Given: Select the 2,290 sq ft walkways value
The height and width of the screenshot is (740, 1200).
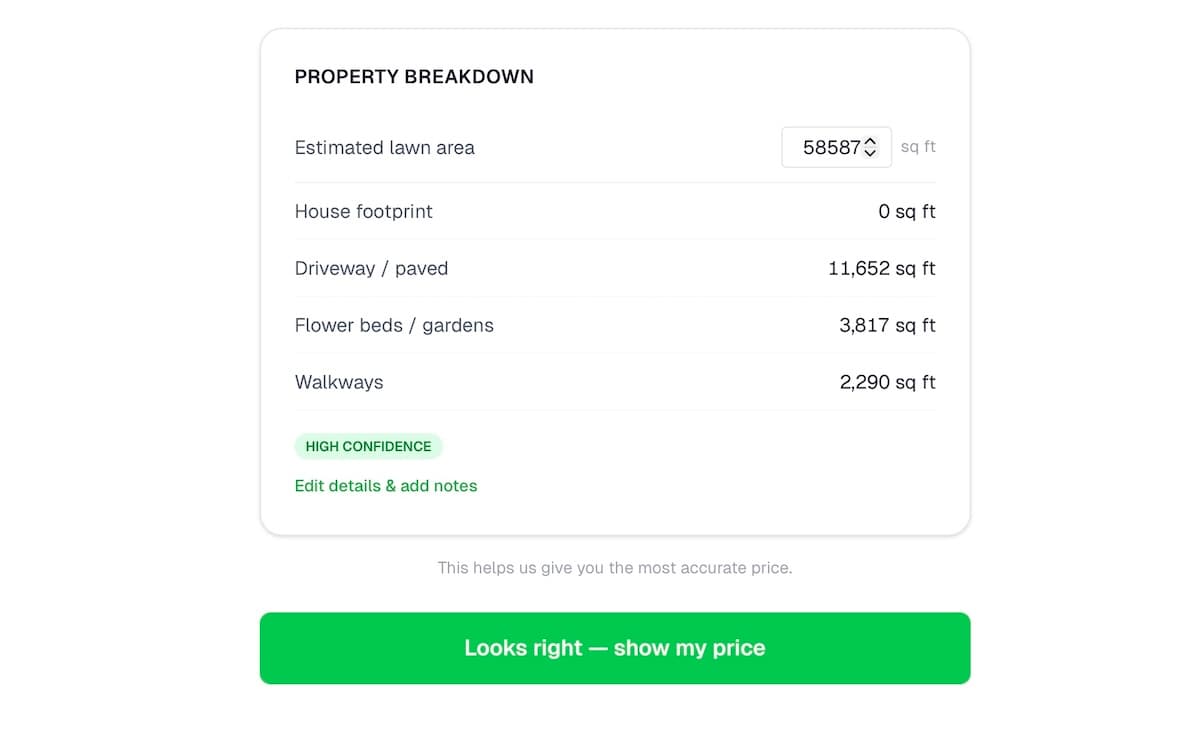Looking at the screenshot, I should [887, 383].
